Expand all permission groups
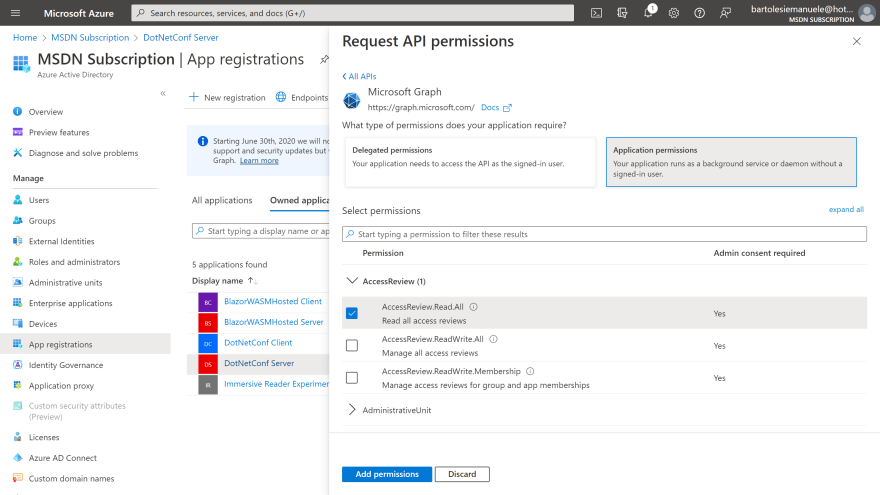Screen dimensions: 880x495 [x=846, y=209]
